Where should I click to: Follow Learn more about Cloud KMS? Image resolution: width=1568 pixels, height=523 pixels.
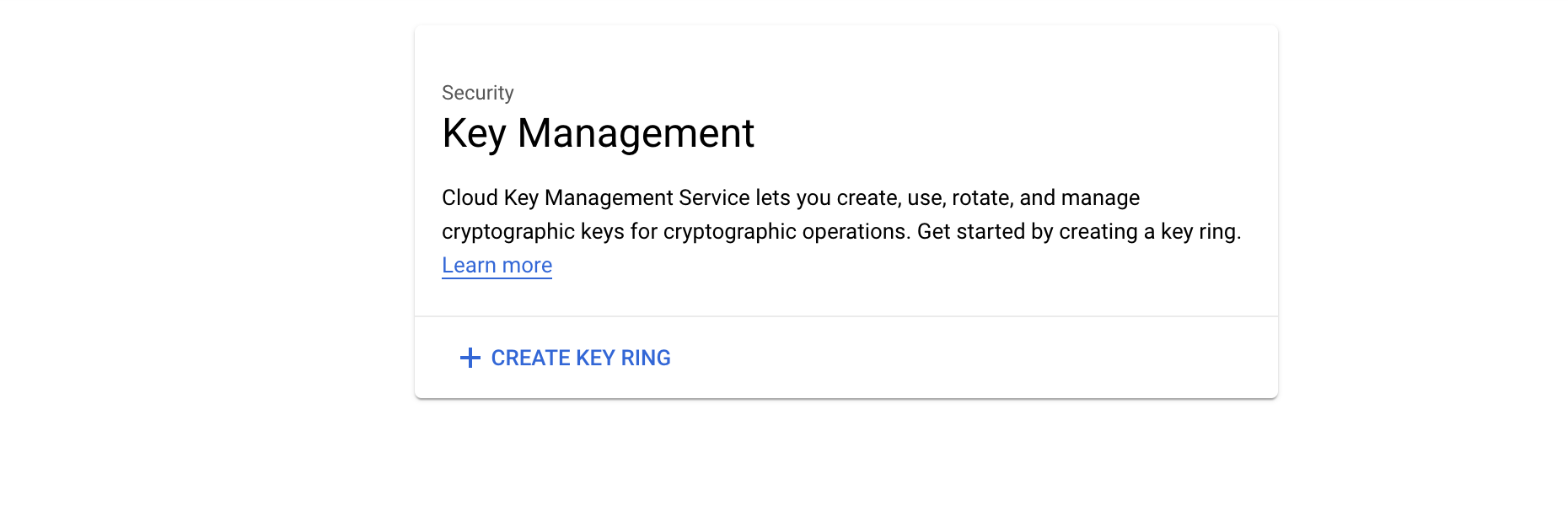pos(497,266)
